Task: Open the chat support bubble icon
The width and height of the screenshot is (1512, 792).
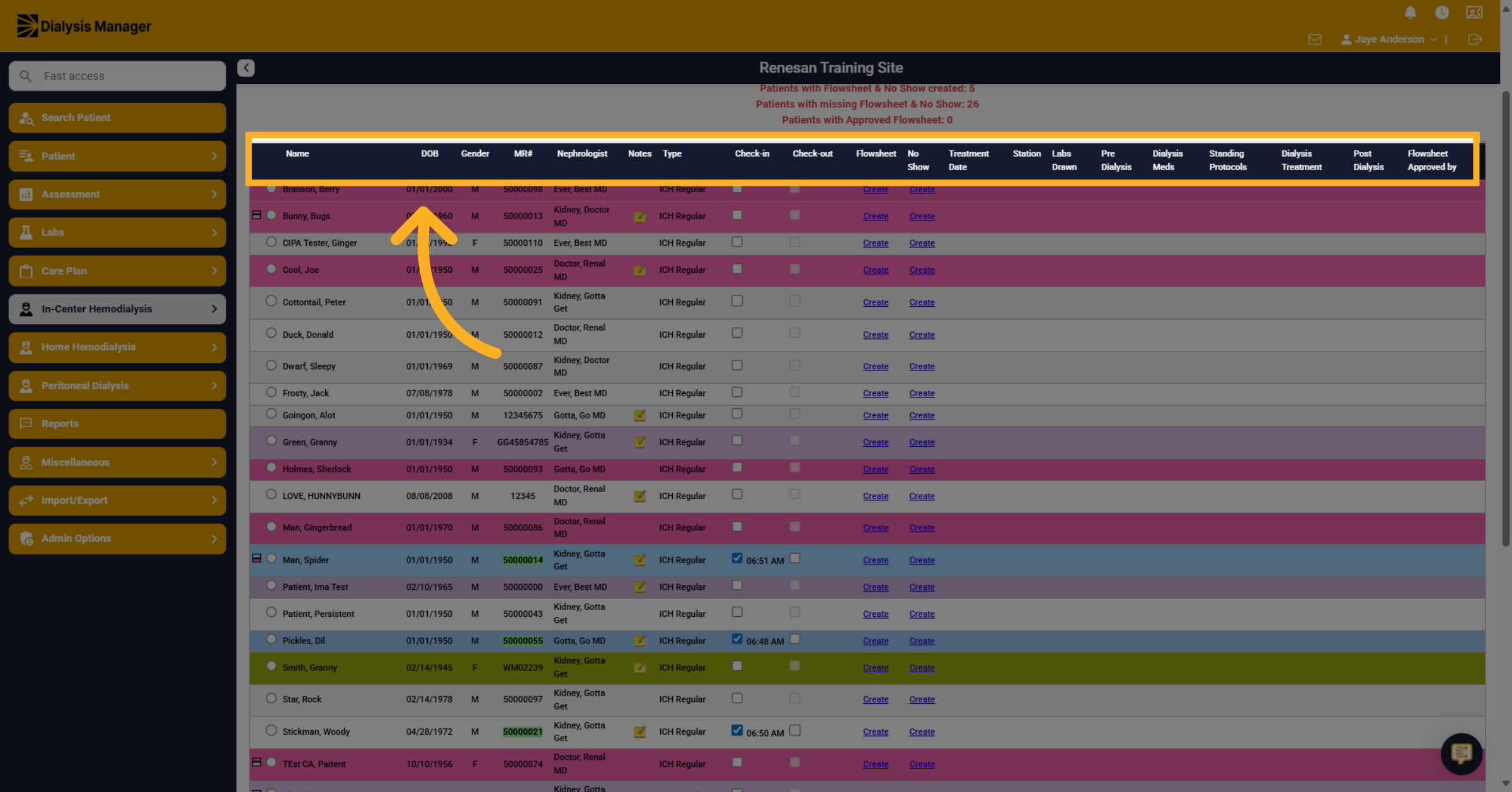Action: [1461, 753]
